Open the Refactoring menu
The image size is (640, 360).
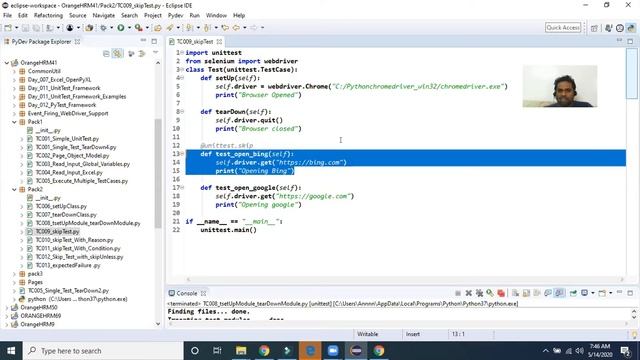(48, 15)
